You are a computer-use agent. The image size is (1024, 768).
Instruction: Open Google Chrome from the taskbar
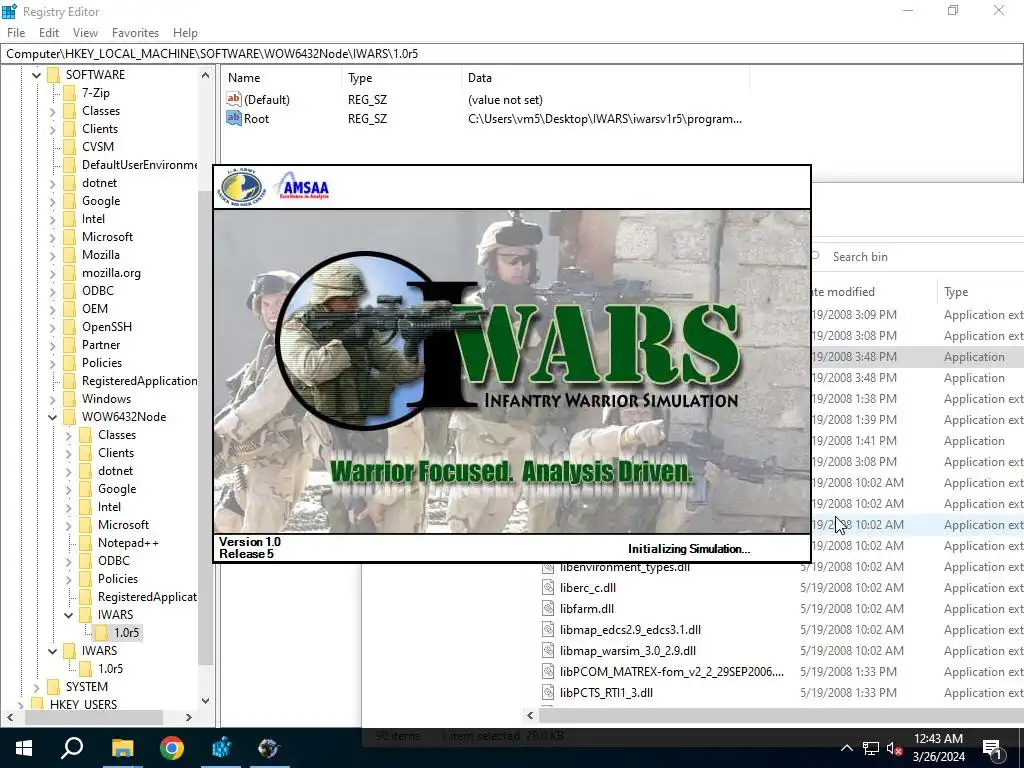[172, 748]
